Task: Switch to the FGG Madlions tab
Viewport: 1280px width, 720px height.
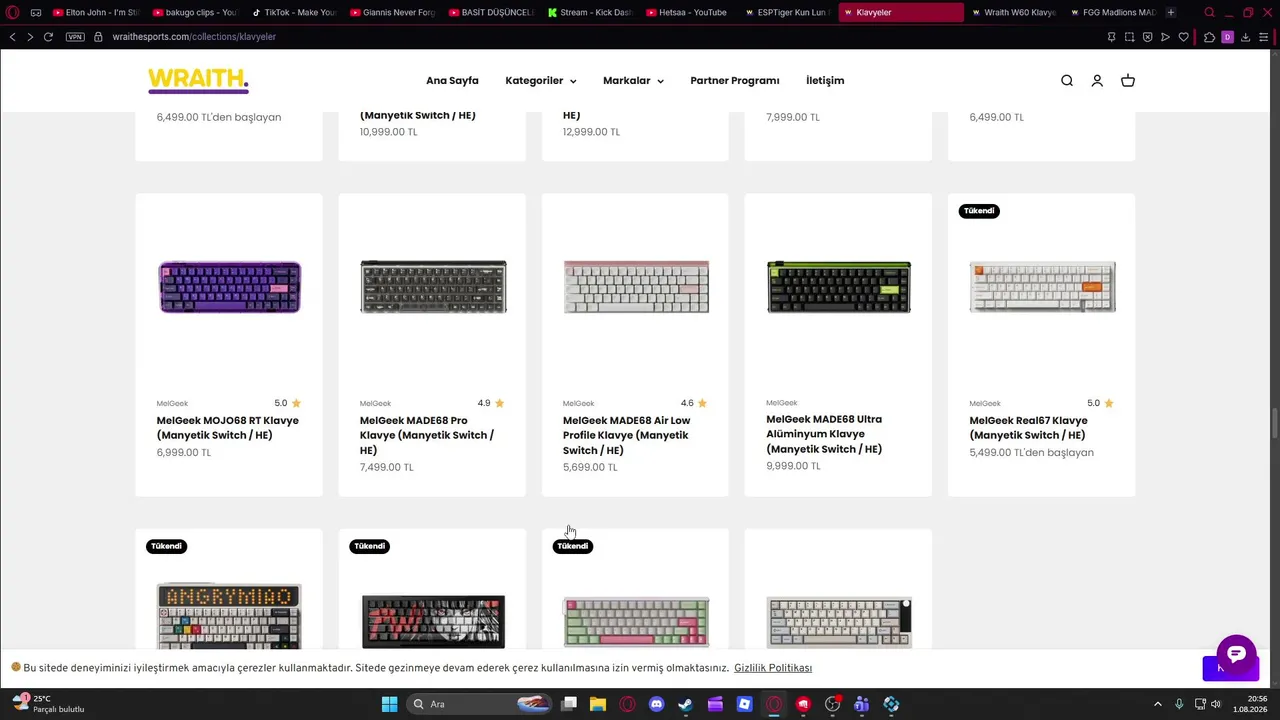Action: click(x=1112, y=13)
